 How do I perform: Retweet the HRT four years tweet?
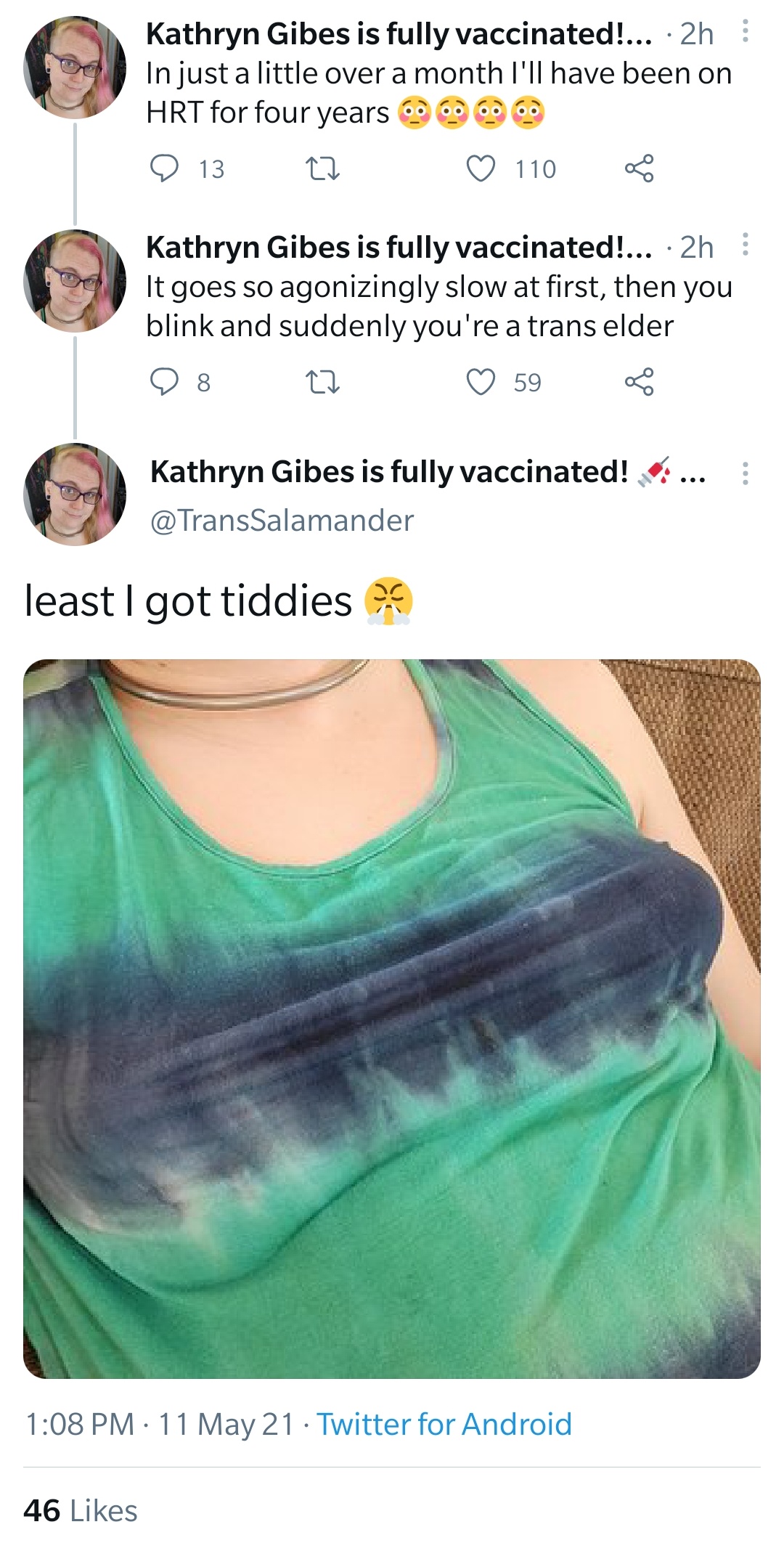(x=322, y=169)
